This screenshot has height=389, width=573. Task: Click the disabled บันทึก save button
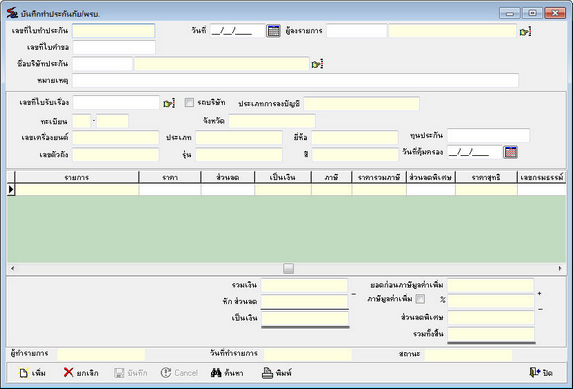(x=131, y=373)
